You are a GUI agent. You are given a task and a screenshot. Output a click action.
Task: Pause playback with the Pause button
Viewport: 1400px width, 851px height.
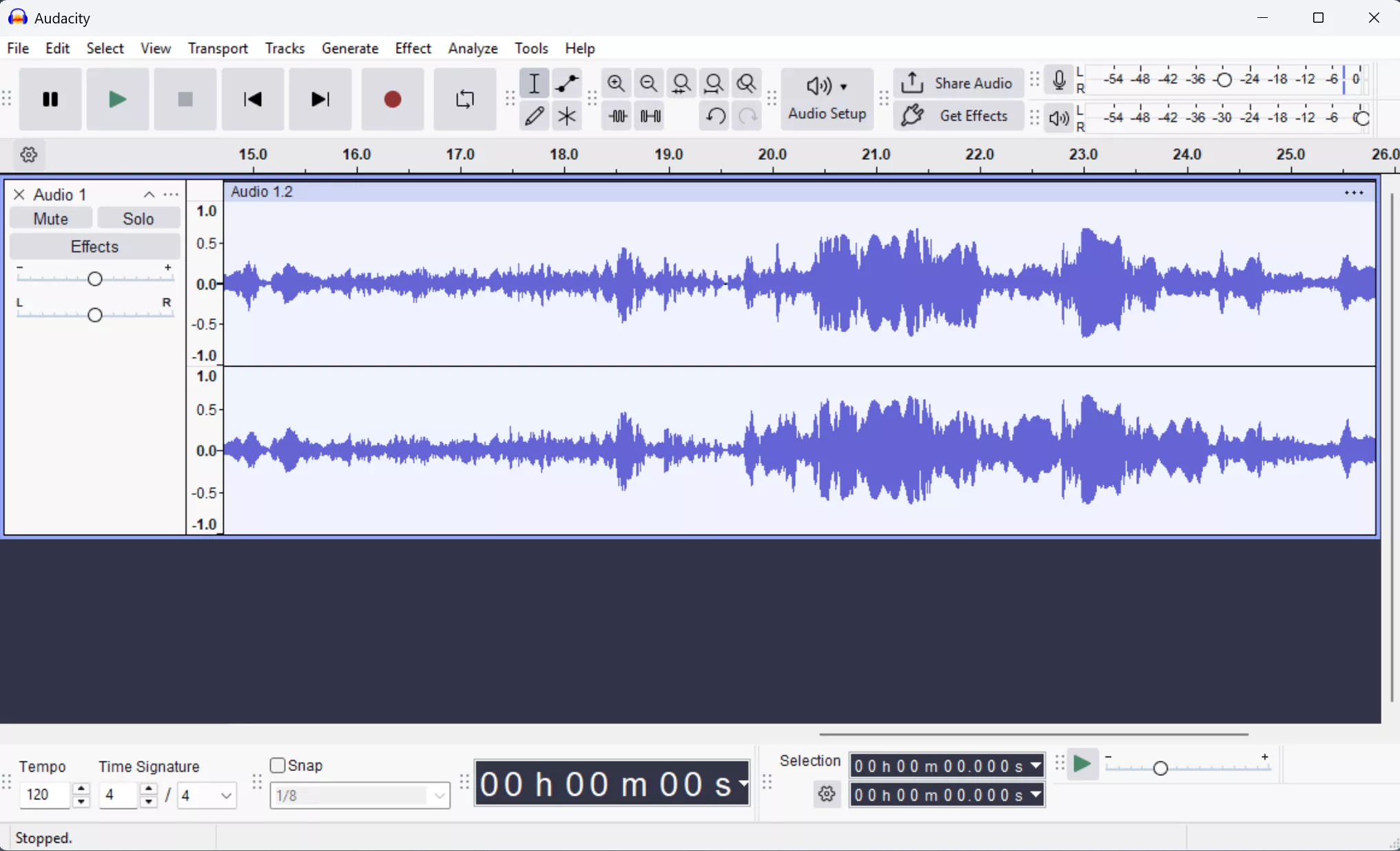click(x=50, y=99)
